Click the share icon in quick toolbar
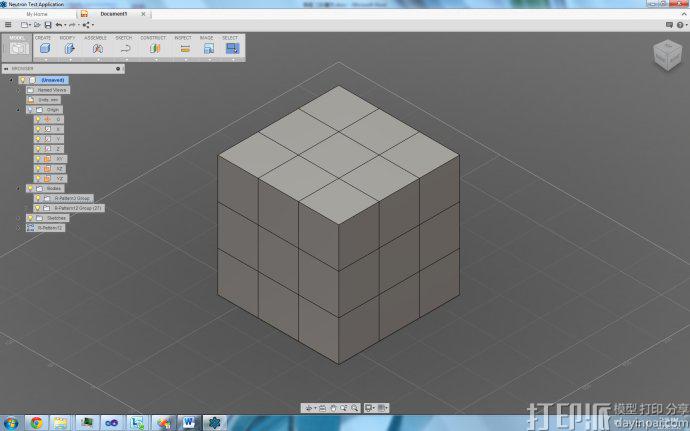The width and height of the screenshot is (690, 431). pyautogui.click(x=86, y=25)
